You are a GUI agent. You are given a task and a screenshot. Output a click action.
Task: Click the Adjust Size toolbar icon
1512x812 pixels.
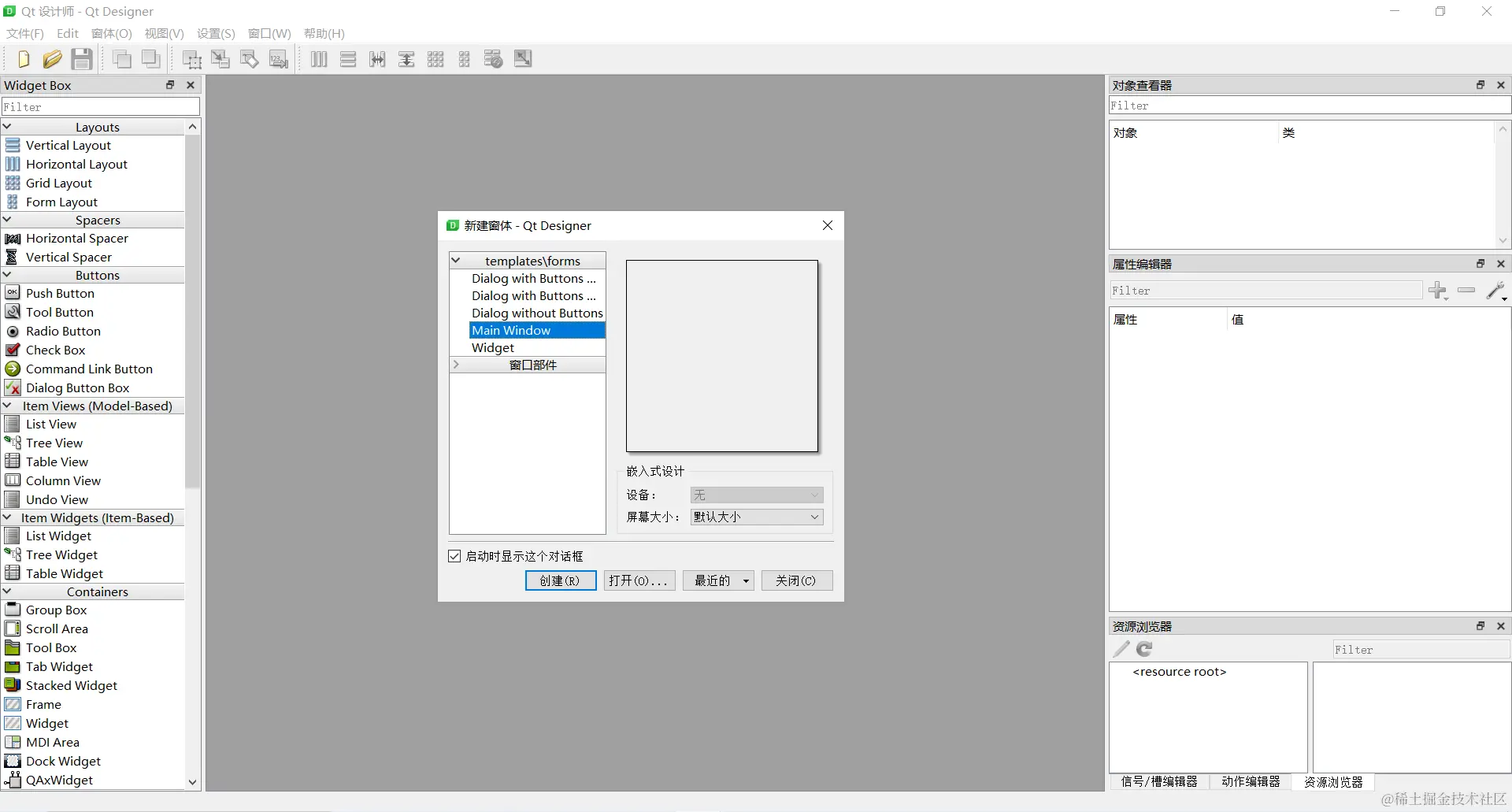tap(523, 59)
